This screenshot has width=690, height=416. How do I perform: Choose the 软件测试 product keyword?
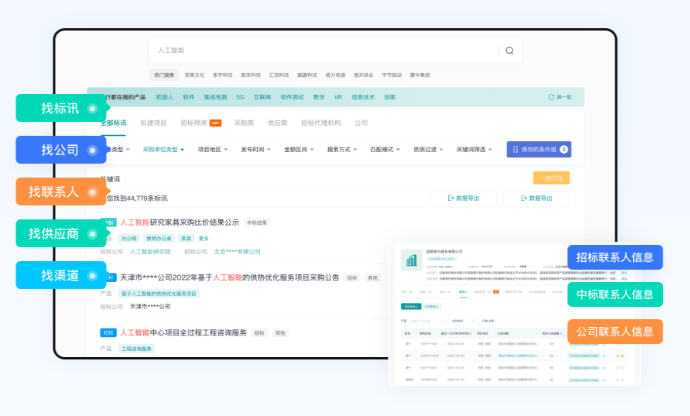292,97
